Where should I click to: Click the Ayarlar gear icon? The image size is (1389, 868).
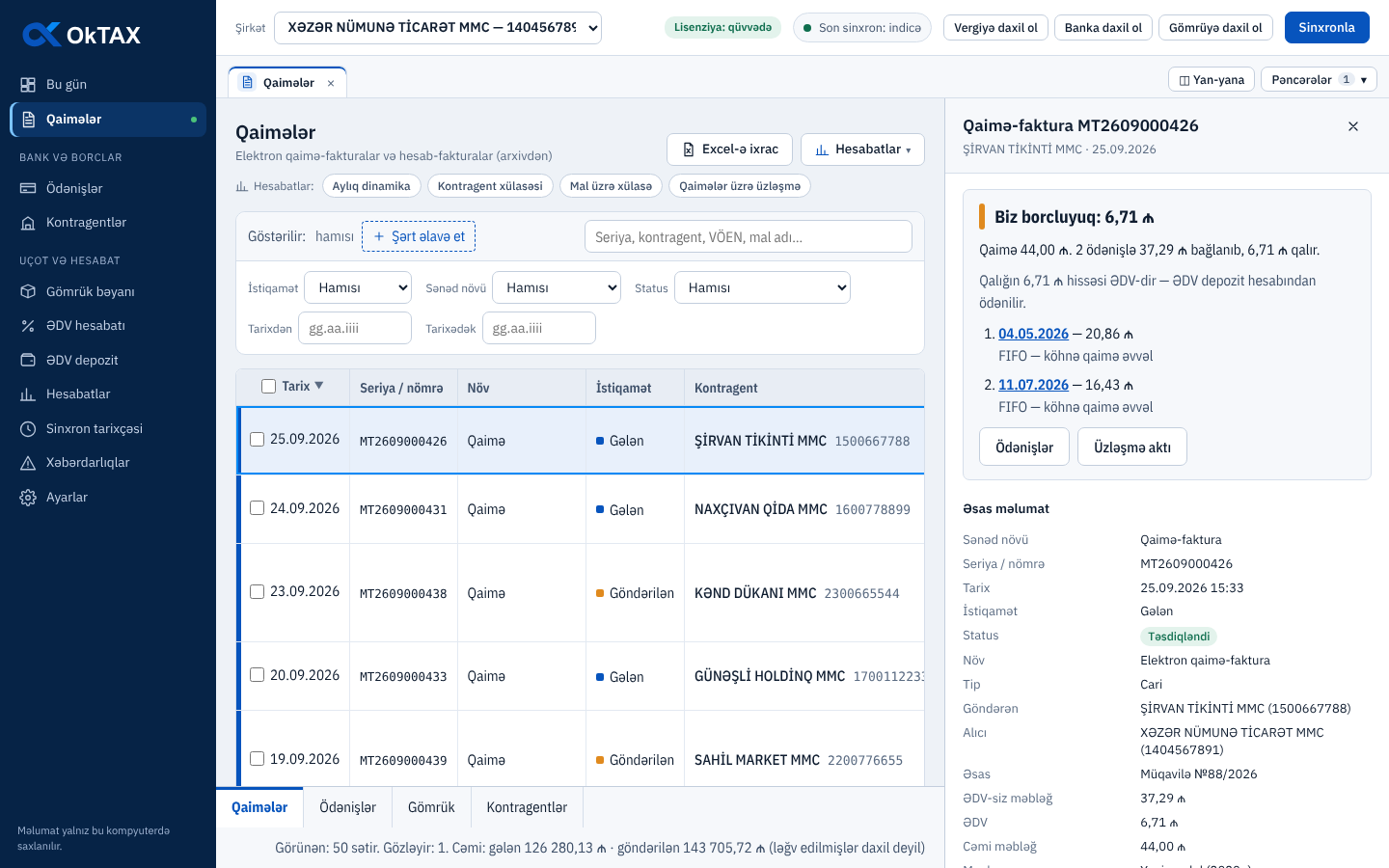point(28,498)
